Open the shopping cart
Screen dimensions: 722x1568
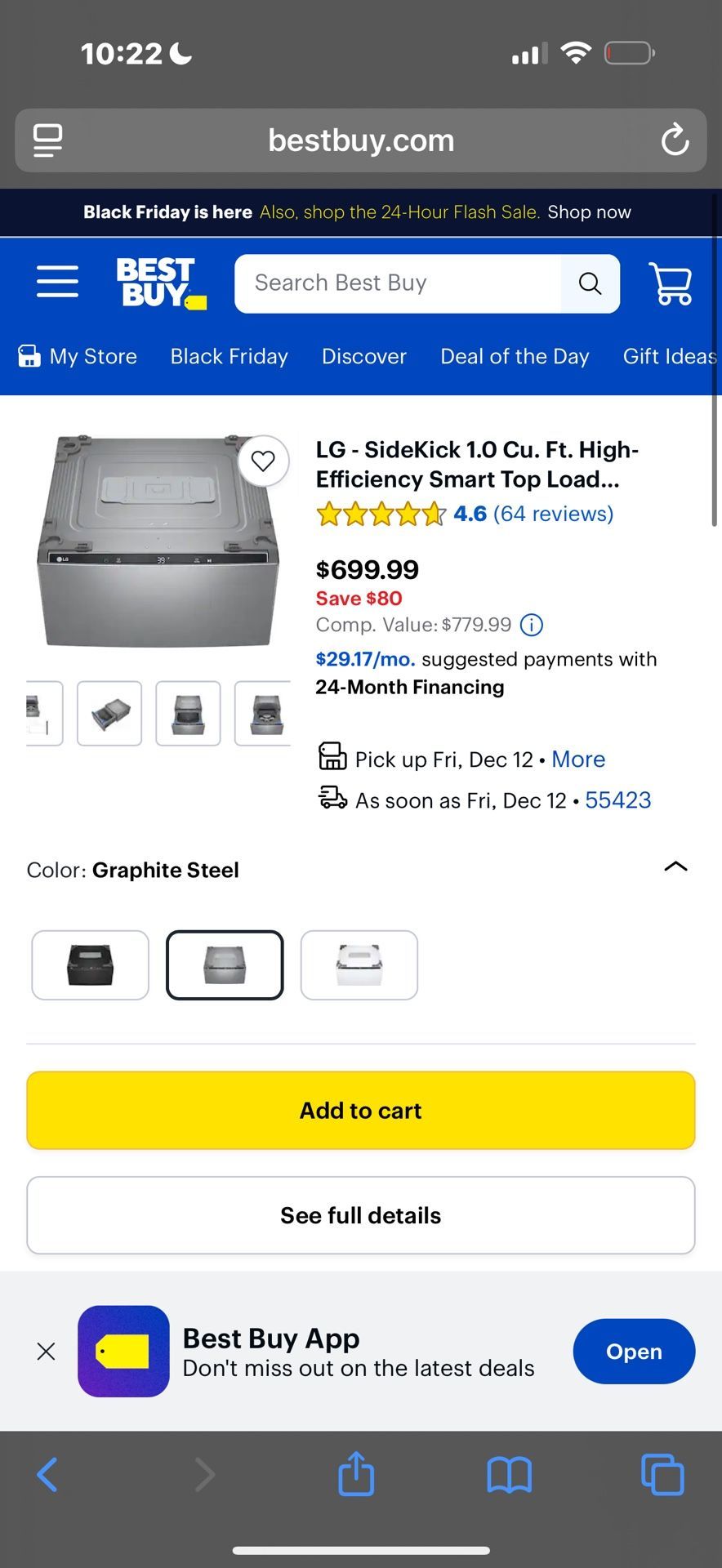click(x=670, y=283)
